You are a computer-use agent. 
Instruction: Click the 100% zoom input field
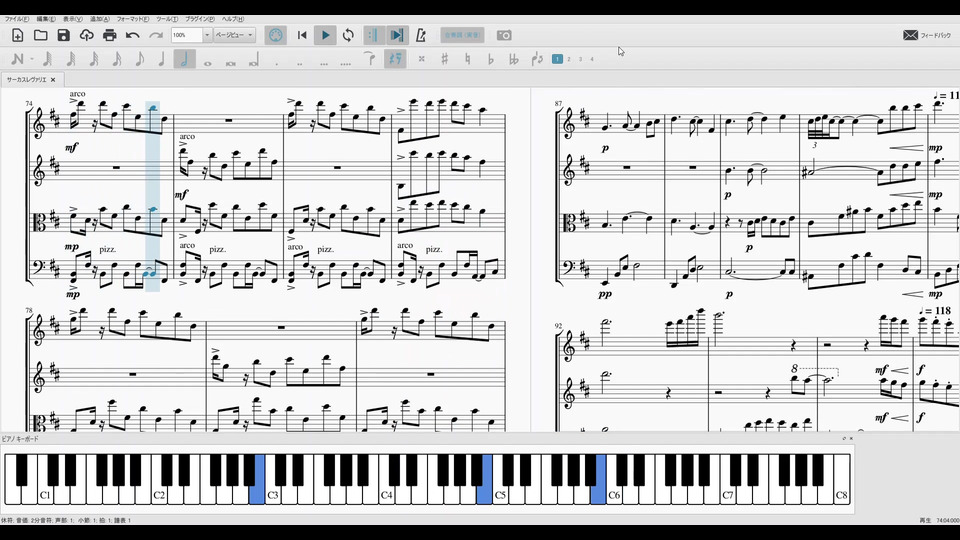point(187,35)
